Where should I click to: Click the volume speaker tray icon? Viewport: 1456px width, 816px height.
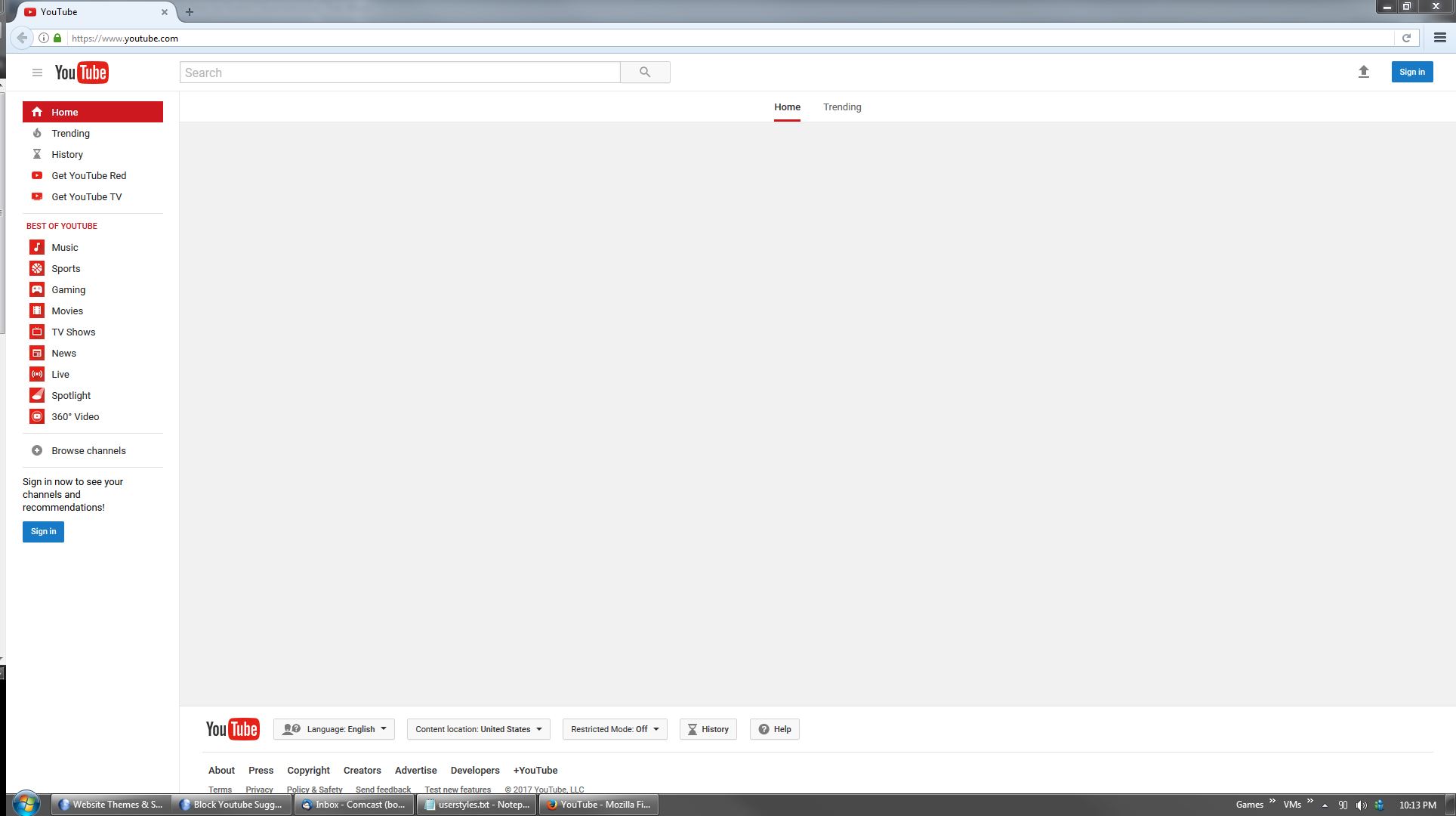[x=1361, y=805]
